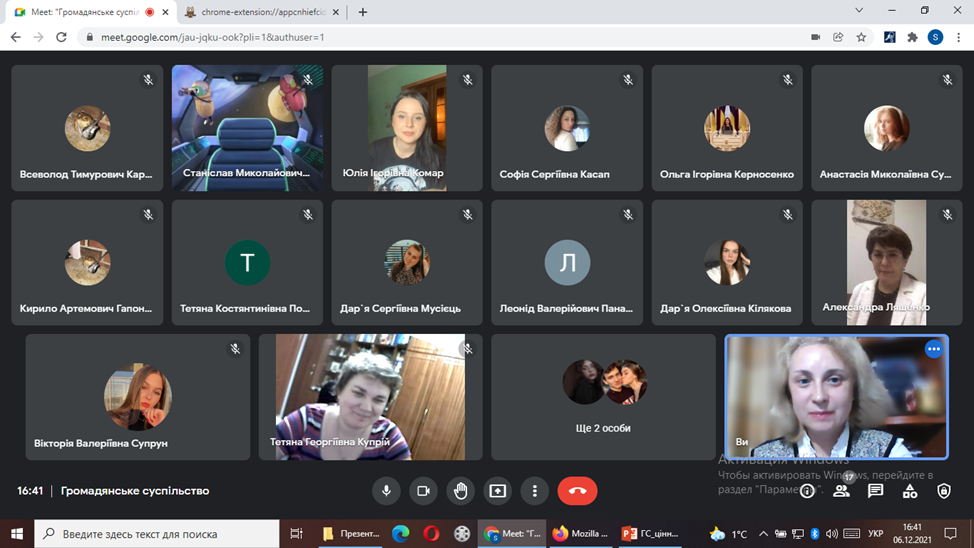Click the Mozilla Firefox taskbar button

(x=580, y=534)
